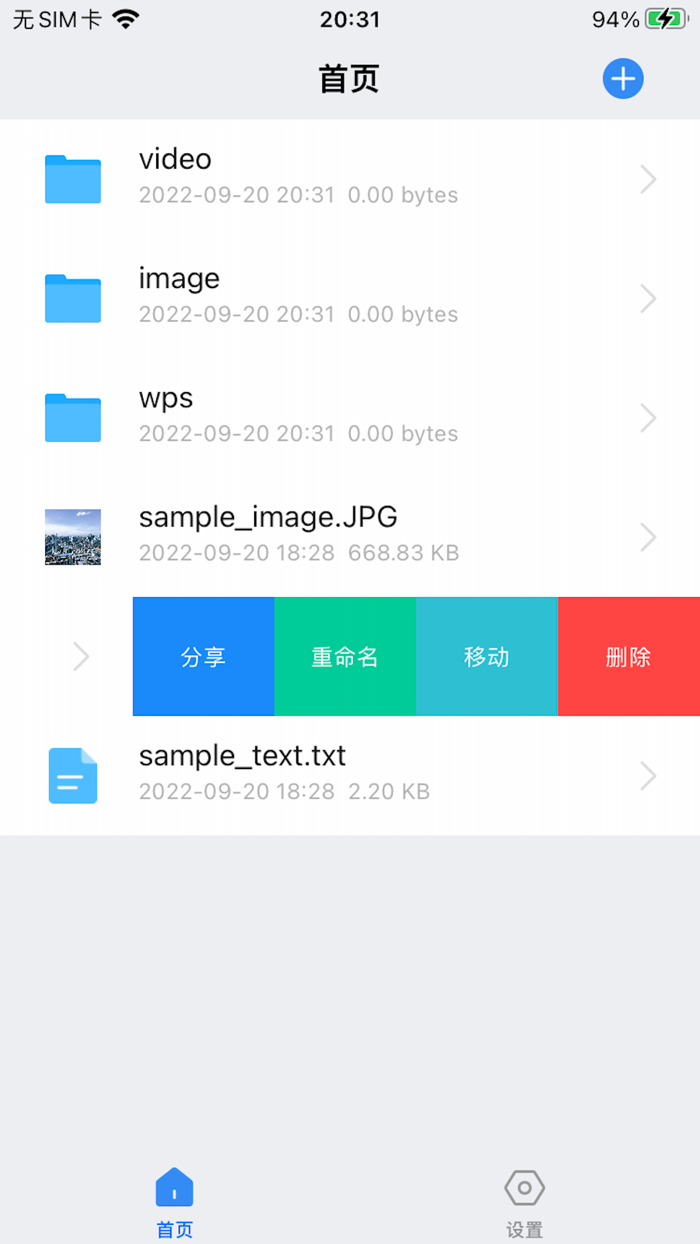Open the image folder icon
The width and height of the screenshot is (700, 1244).
point(73,298)
